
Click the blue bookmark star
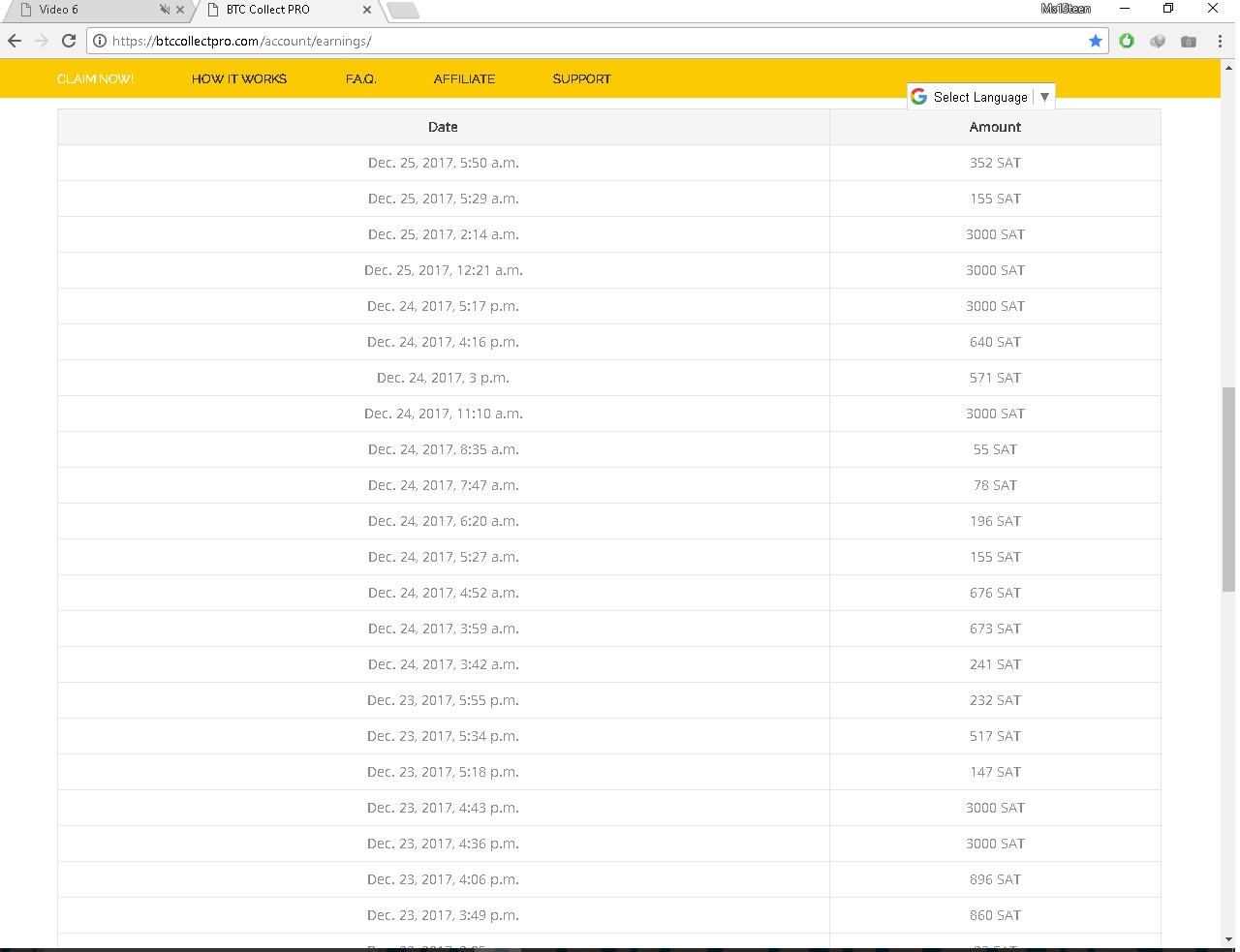pyautogui.click(x=1096, y=41)
